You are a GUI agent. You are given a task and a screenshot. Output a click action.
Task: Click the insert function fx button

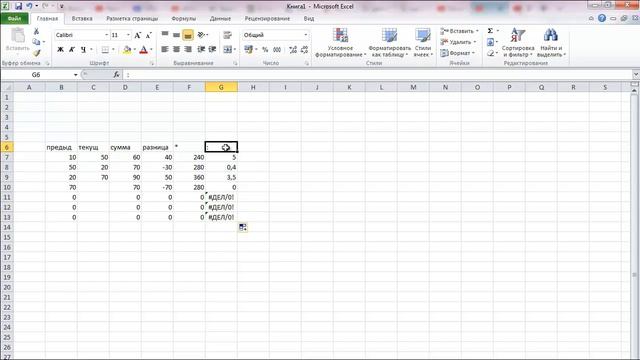(117, 75)
